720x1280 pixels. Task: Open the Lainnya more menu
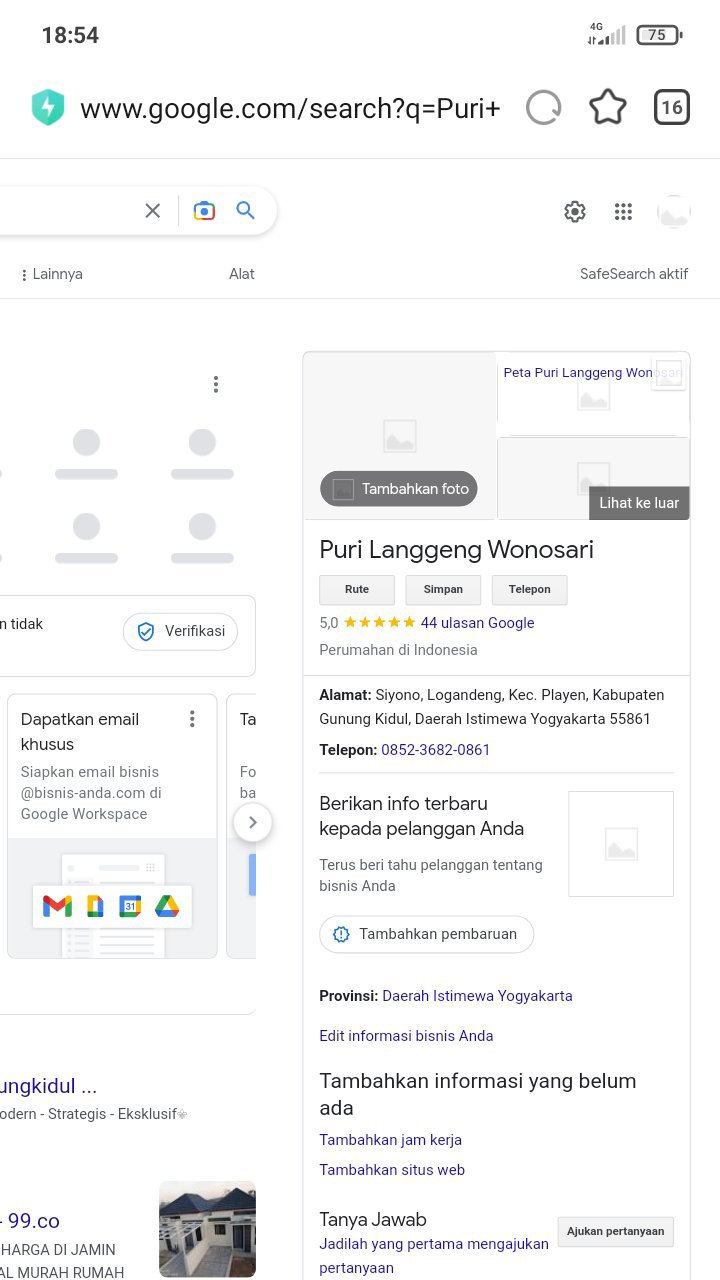(52, 274)
